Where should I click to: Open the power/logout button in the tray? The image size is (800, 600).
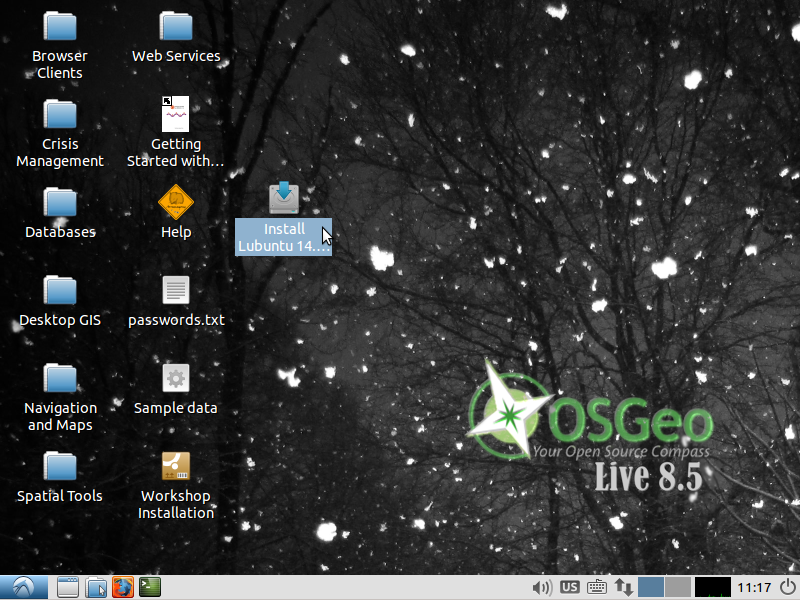(x=788, y=587)
